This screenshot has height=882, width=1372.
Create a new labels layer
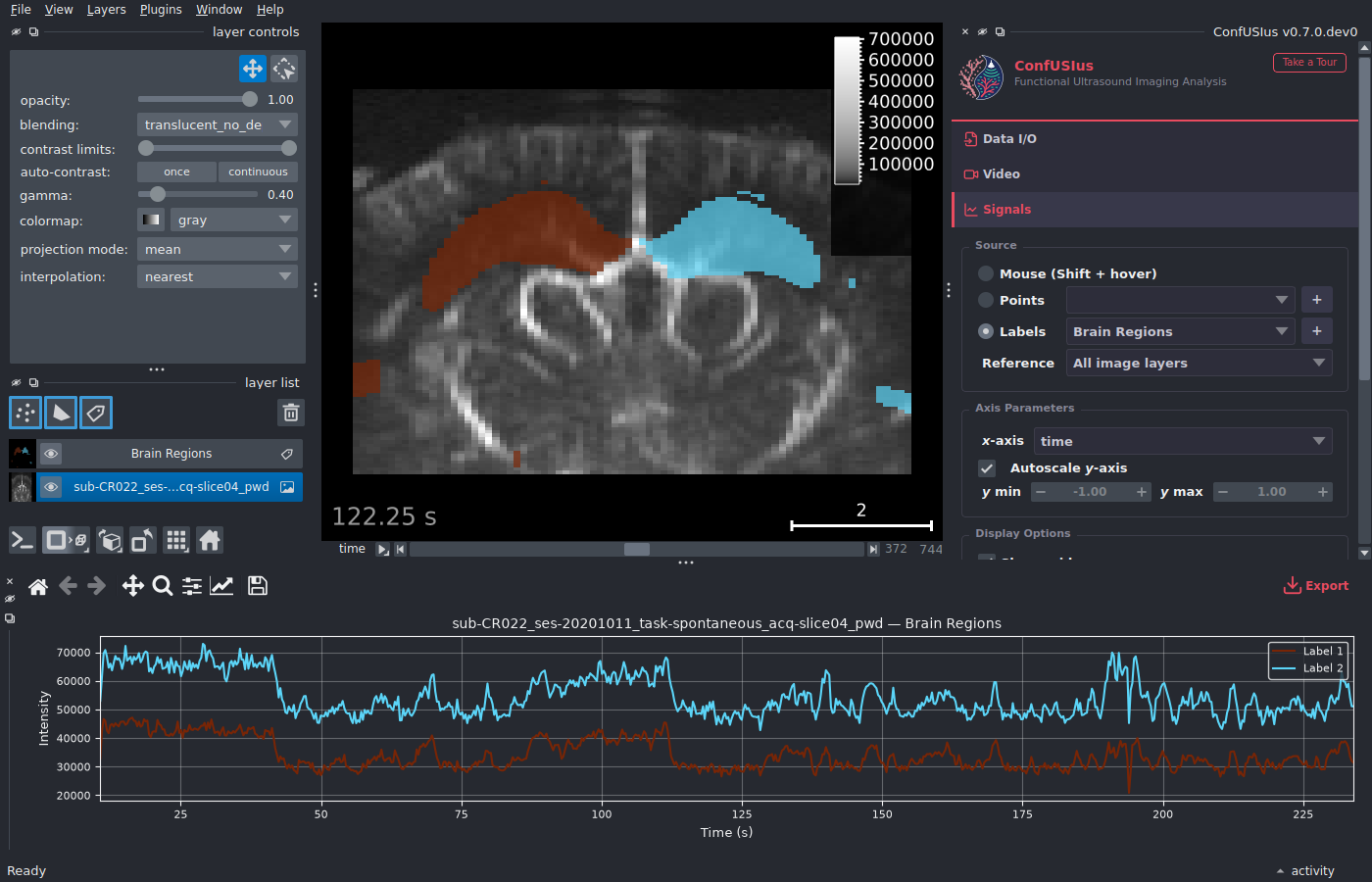(x=96, y=413)
